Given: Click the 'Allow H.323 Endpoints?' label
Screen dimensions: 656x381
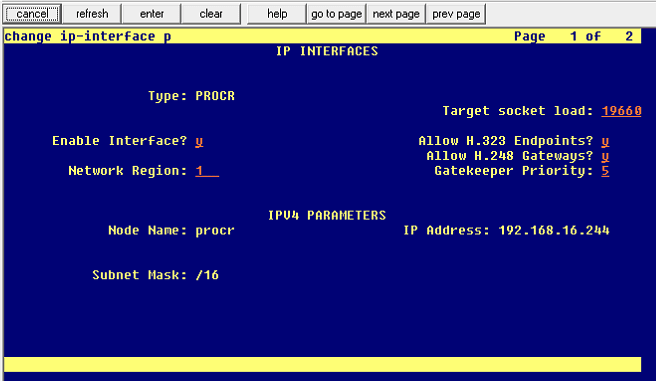Looking at the screenshot, I should [506, 141].
